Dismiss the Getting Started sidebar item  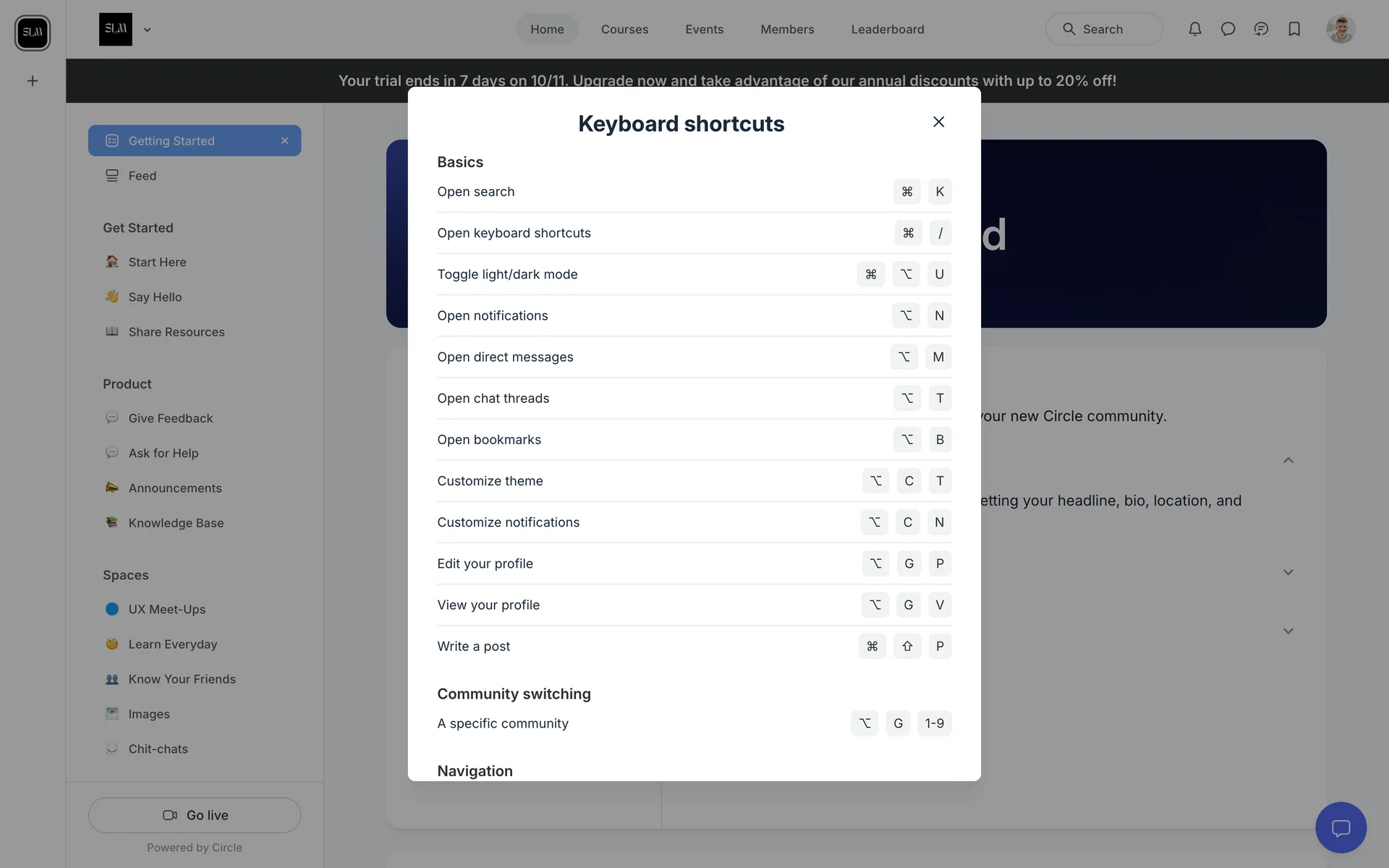[284, 141]
